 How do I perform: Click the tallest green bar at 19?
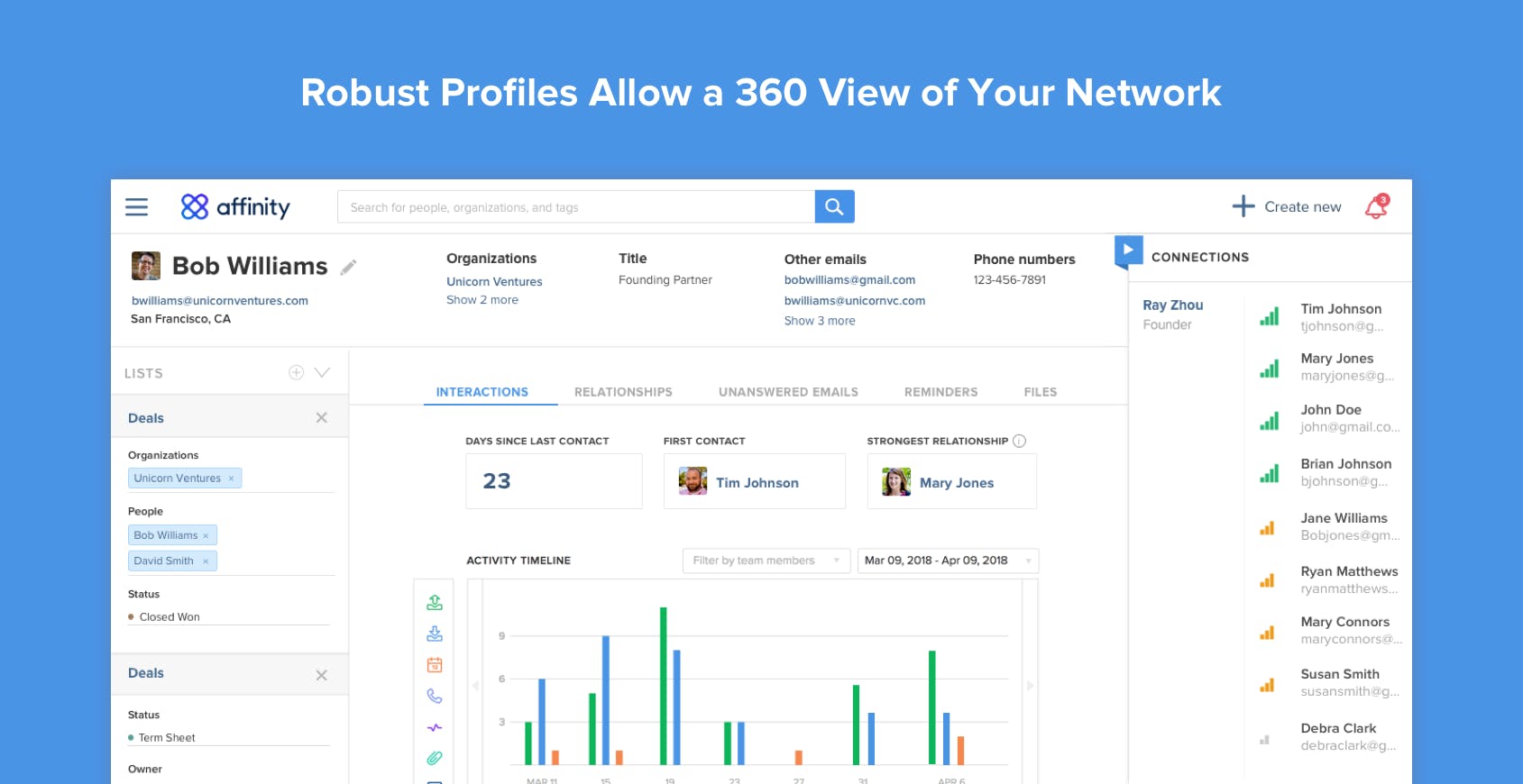664,686
